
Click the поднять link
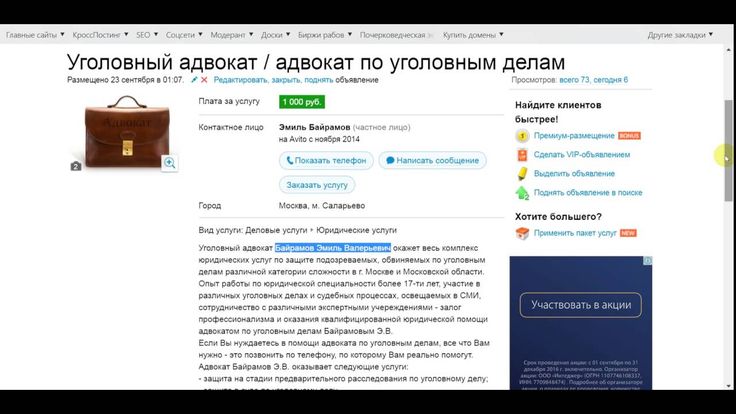point(318,80)
